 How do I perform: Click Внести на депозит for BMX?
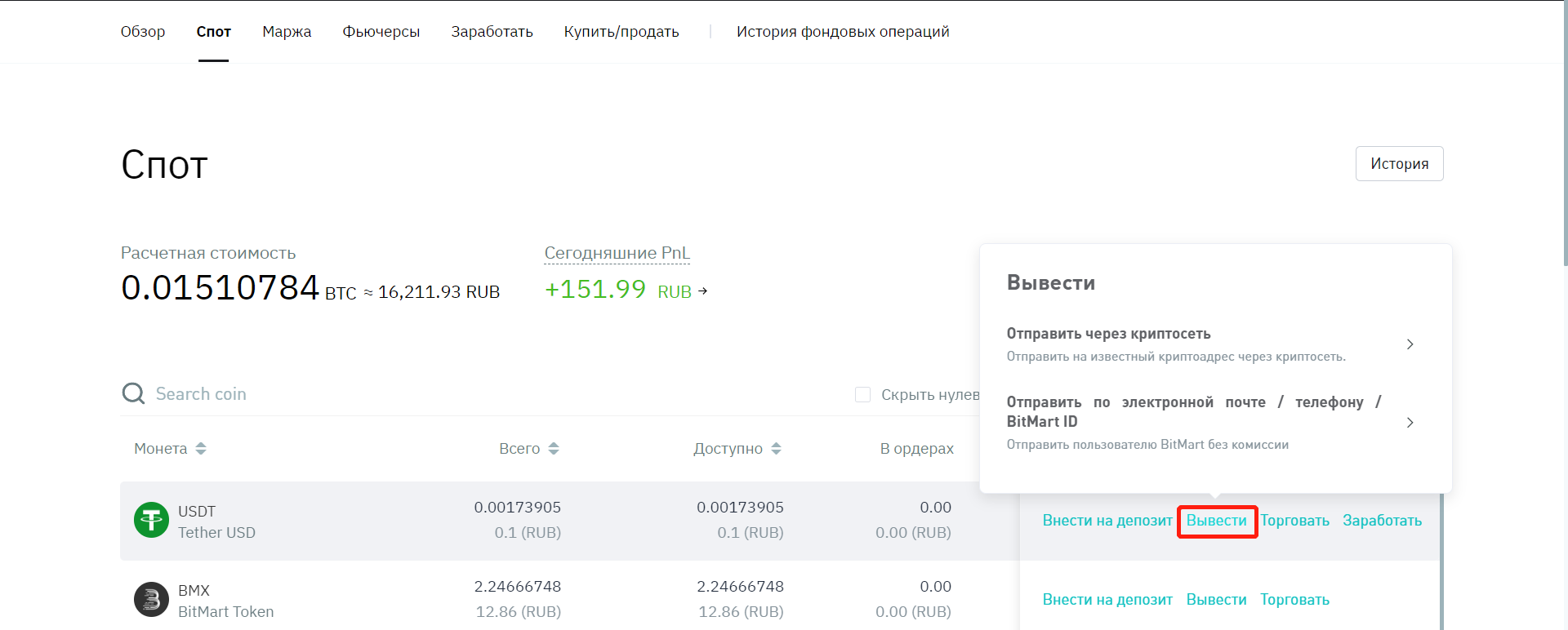(1107, 600)
